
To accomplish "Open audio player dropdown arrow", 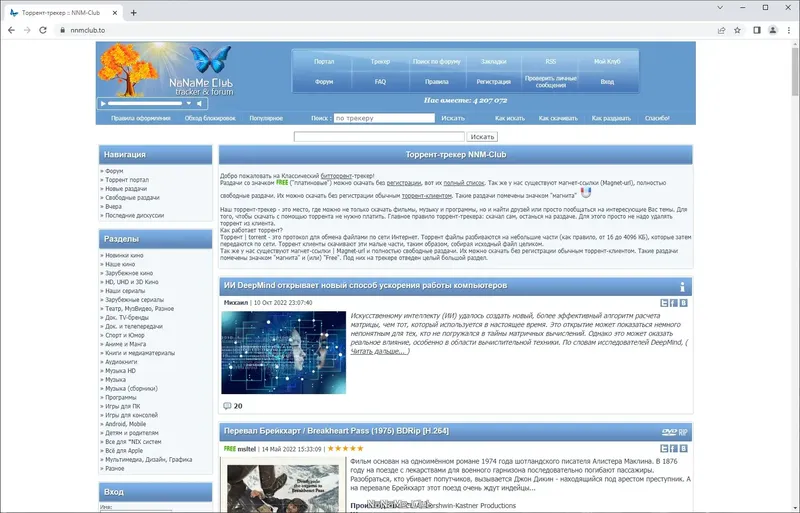I will click(x=189, y=103).
